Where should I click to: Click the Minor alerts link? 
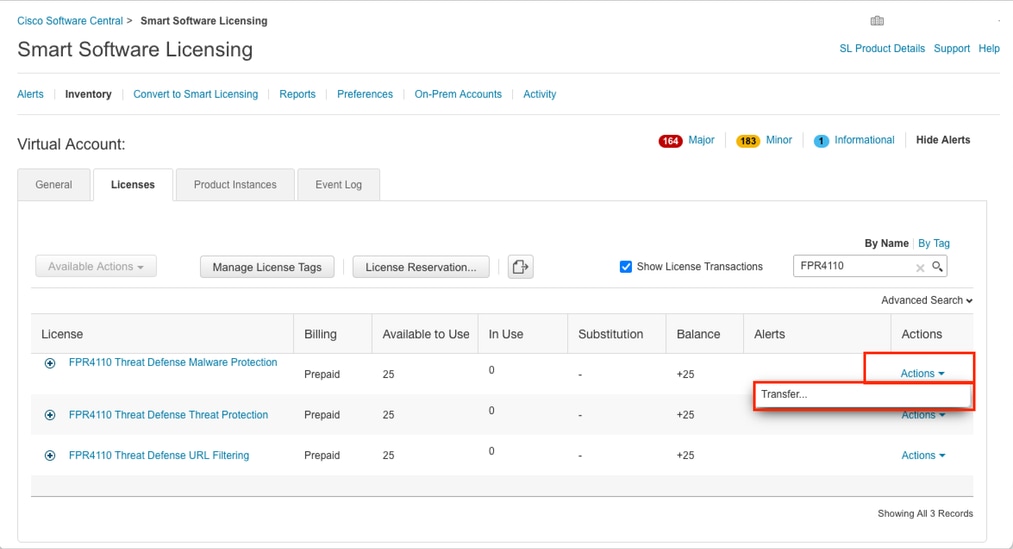(778, 140)
